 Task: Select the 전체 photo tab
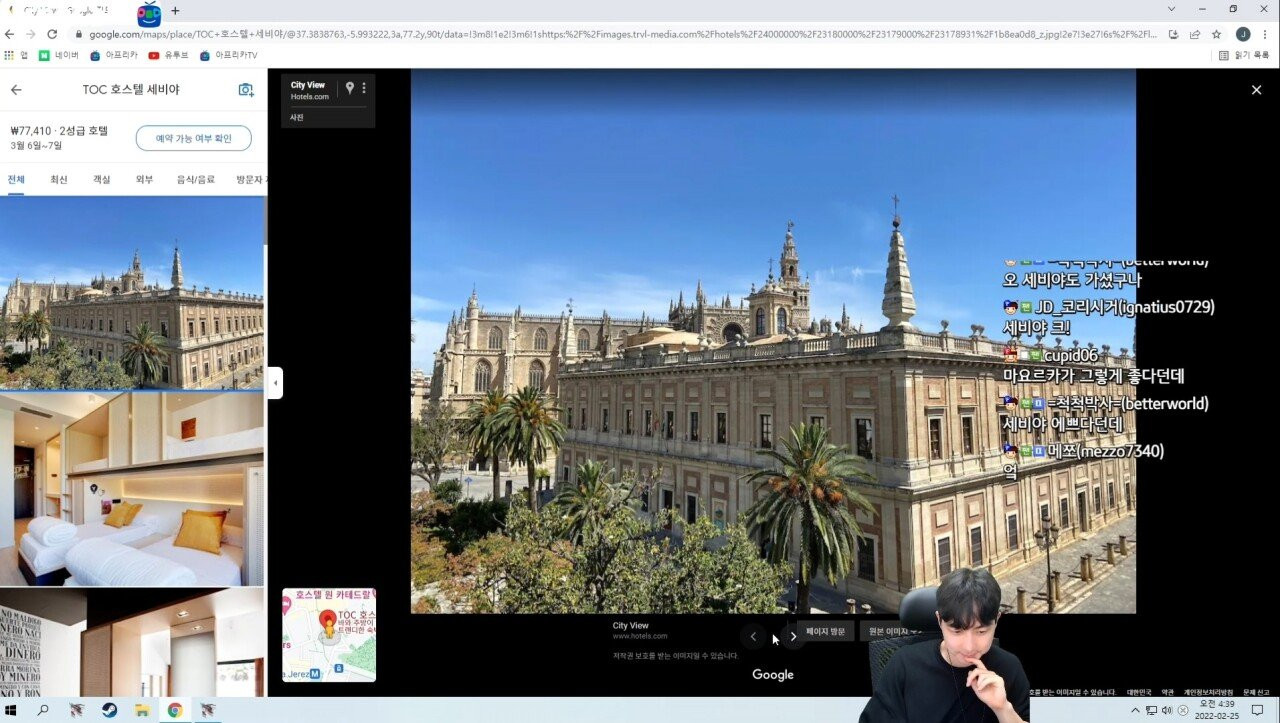16,179
